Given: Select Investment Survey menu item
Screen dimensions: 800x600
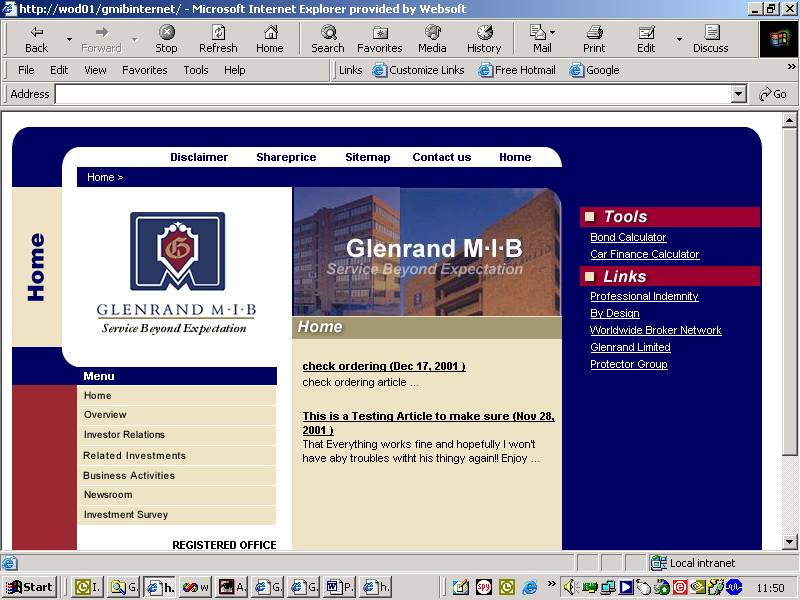Looking at the screenshot, I should (177, 515).
